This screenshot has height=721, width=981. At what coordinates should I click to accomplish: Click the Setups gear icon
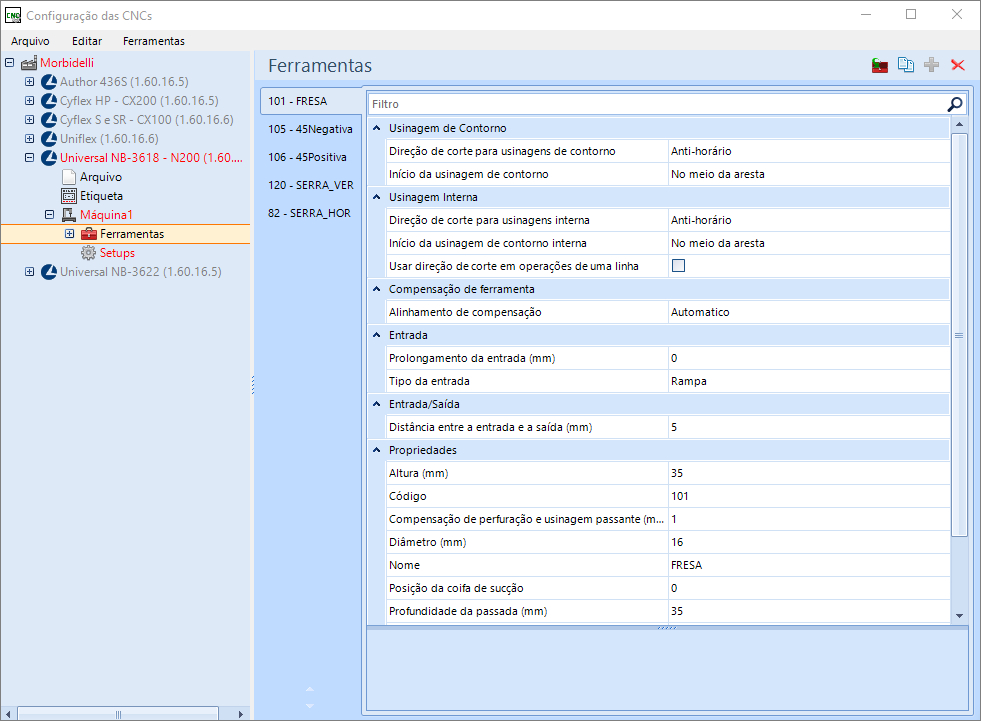click(x=89, y=253)
